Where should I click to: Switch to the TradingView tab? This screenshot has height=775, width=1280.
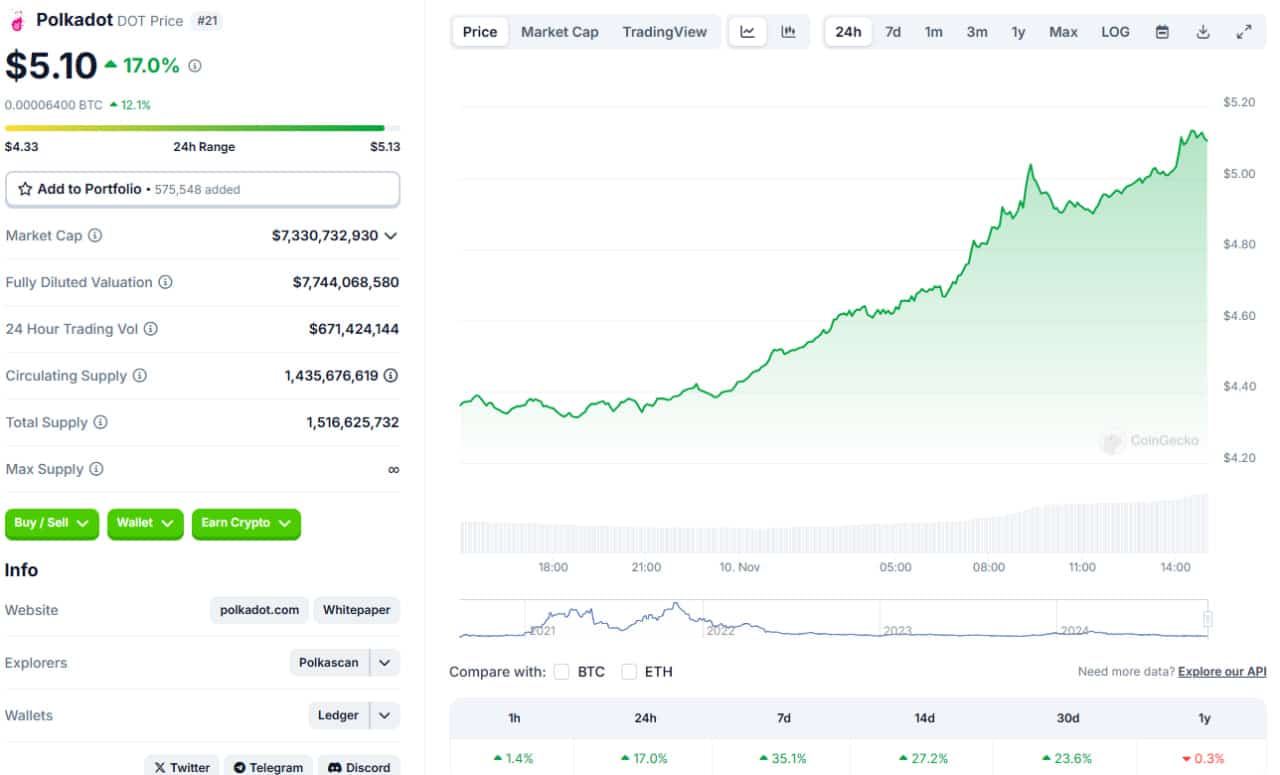665,32
